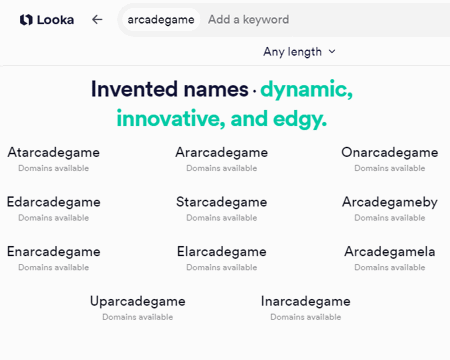Choose the name Arcadegamela

390,252
